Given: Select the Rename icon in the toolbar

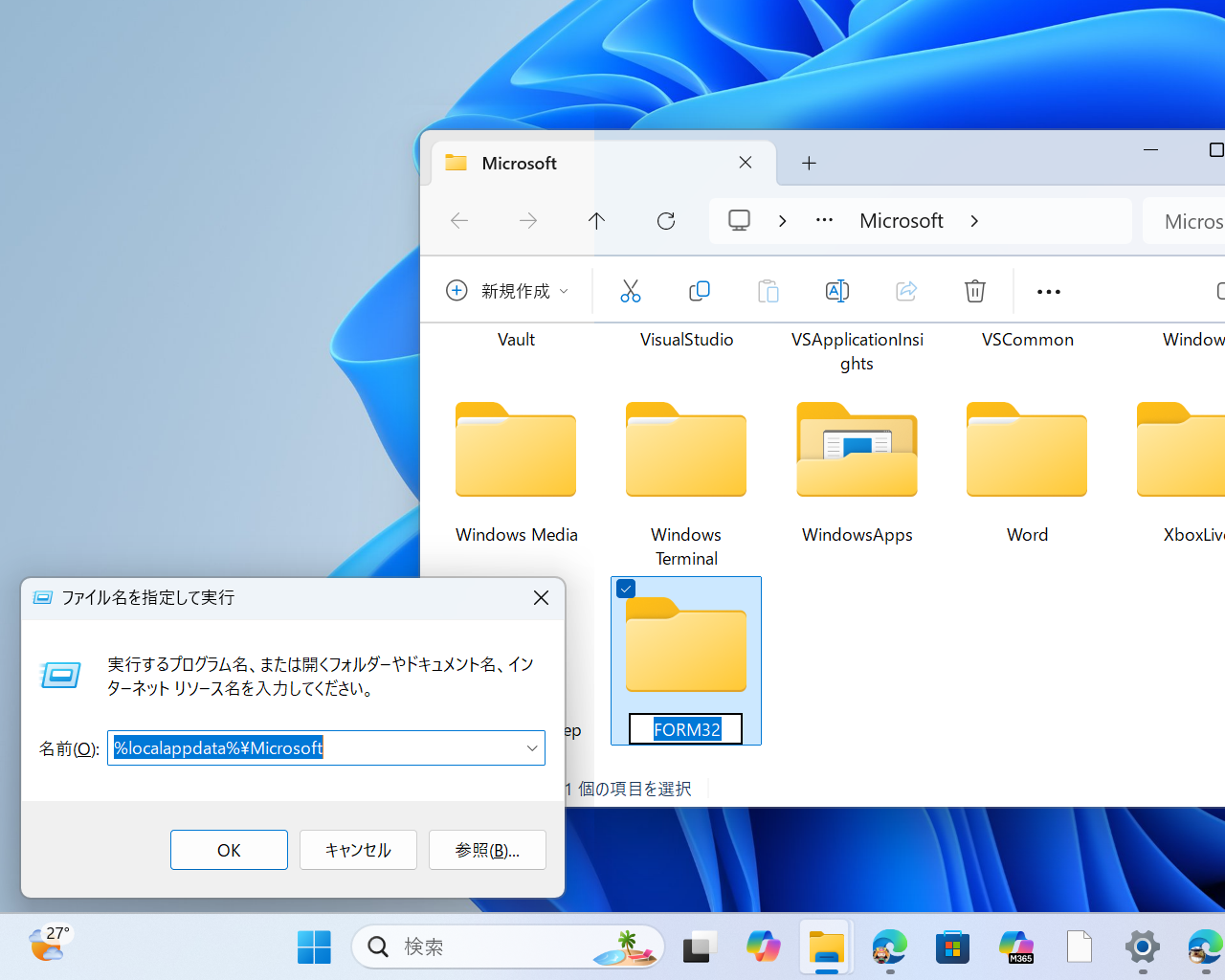Looking at the screenshot, I should pos(837,291).
